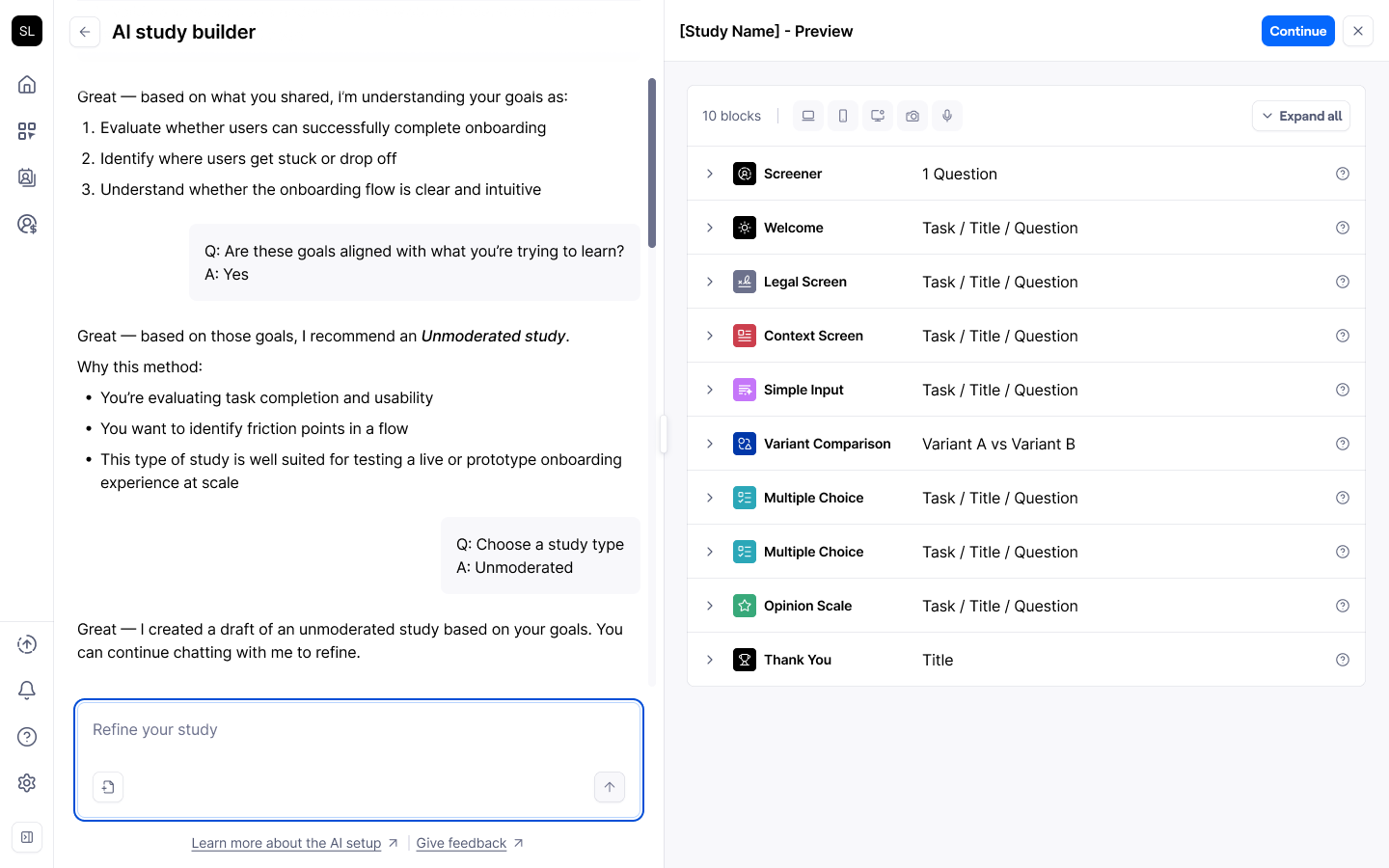Click the help icon on the Screener row
The height and width of the screenshot is (868, 1389).
(1343, 174)
